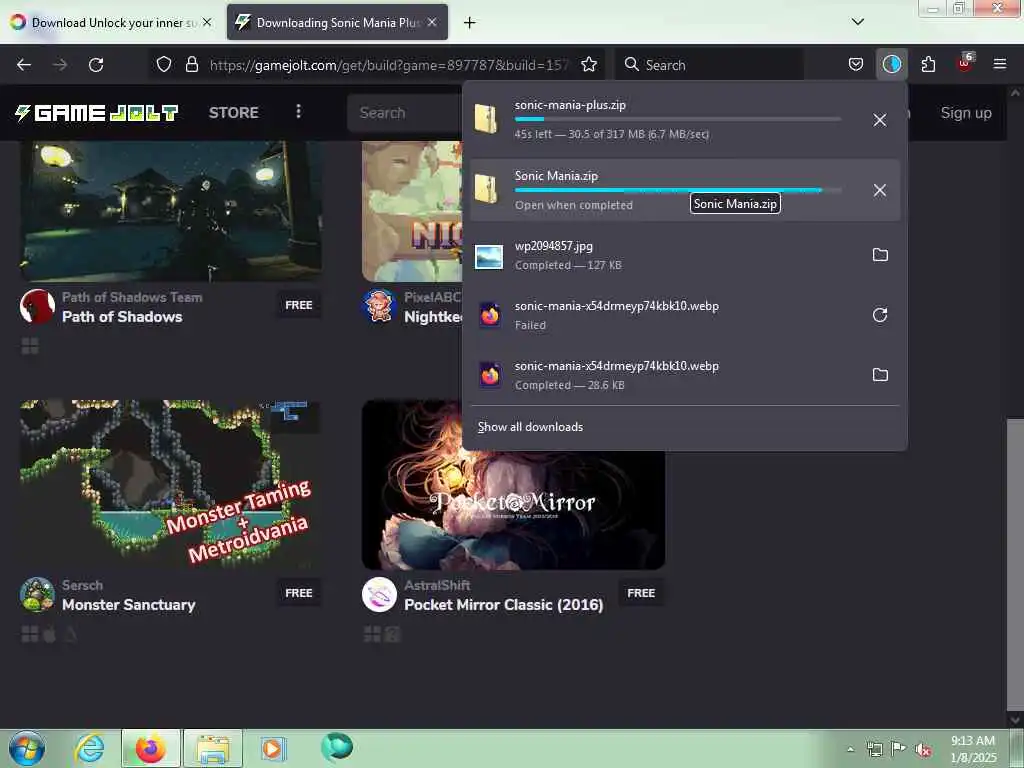This screenshot has width=1024, height=768.
Task: Open the Monster Sanctuary title link
Action: pyautogui.click(x=129, y=605)
